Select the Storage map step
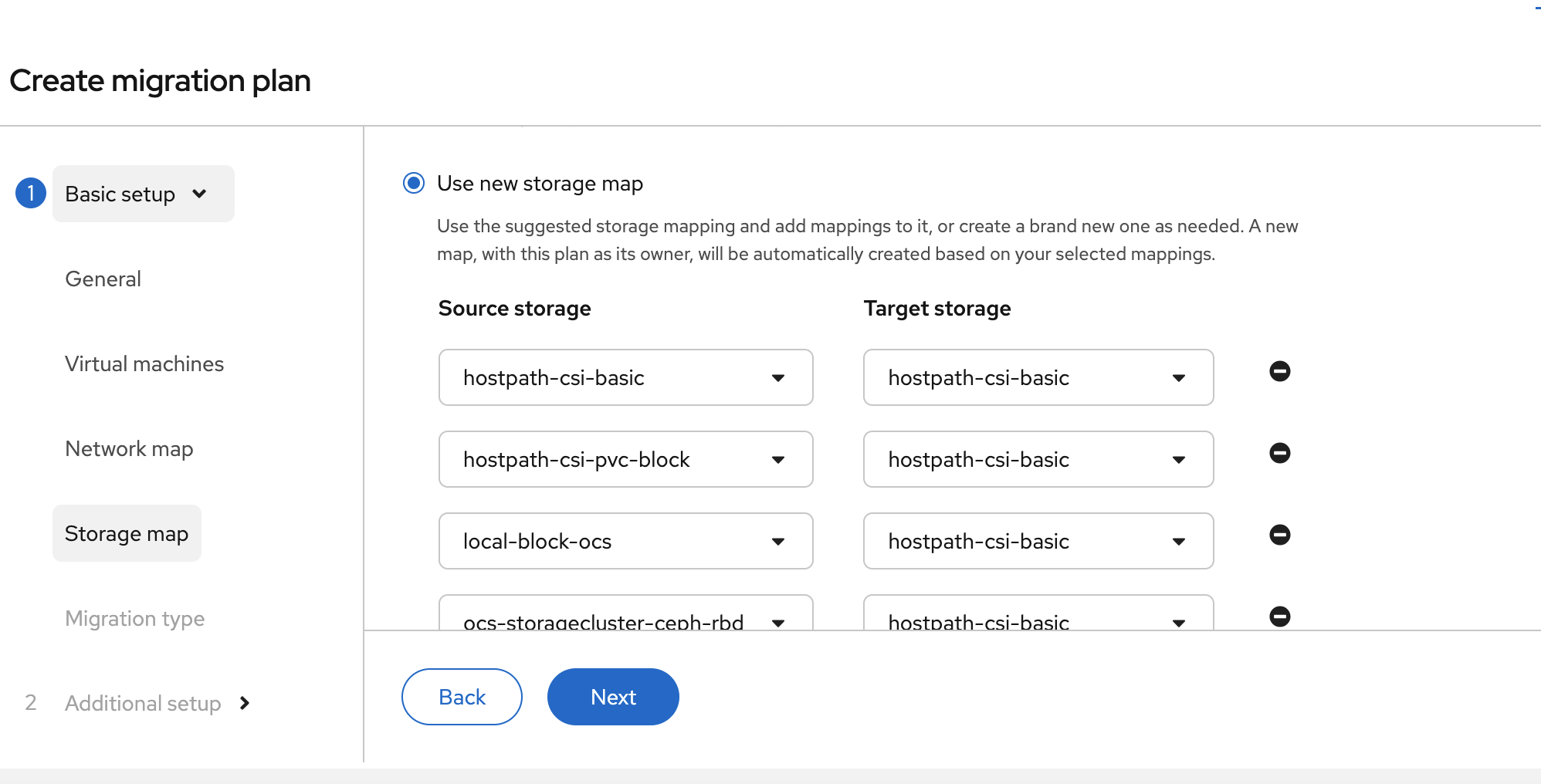This screenshot has height=784, width=1541. pyautogui.click(x=127, y=534)
